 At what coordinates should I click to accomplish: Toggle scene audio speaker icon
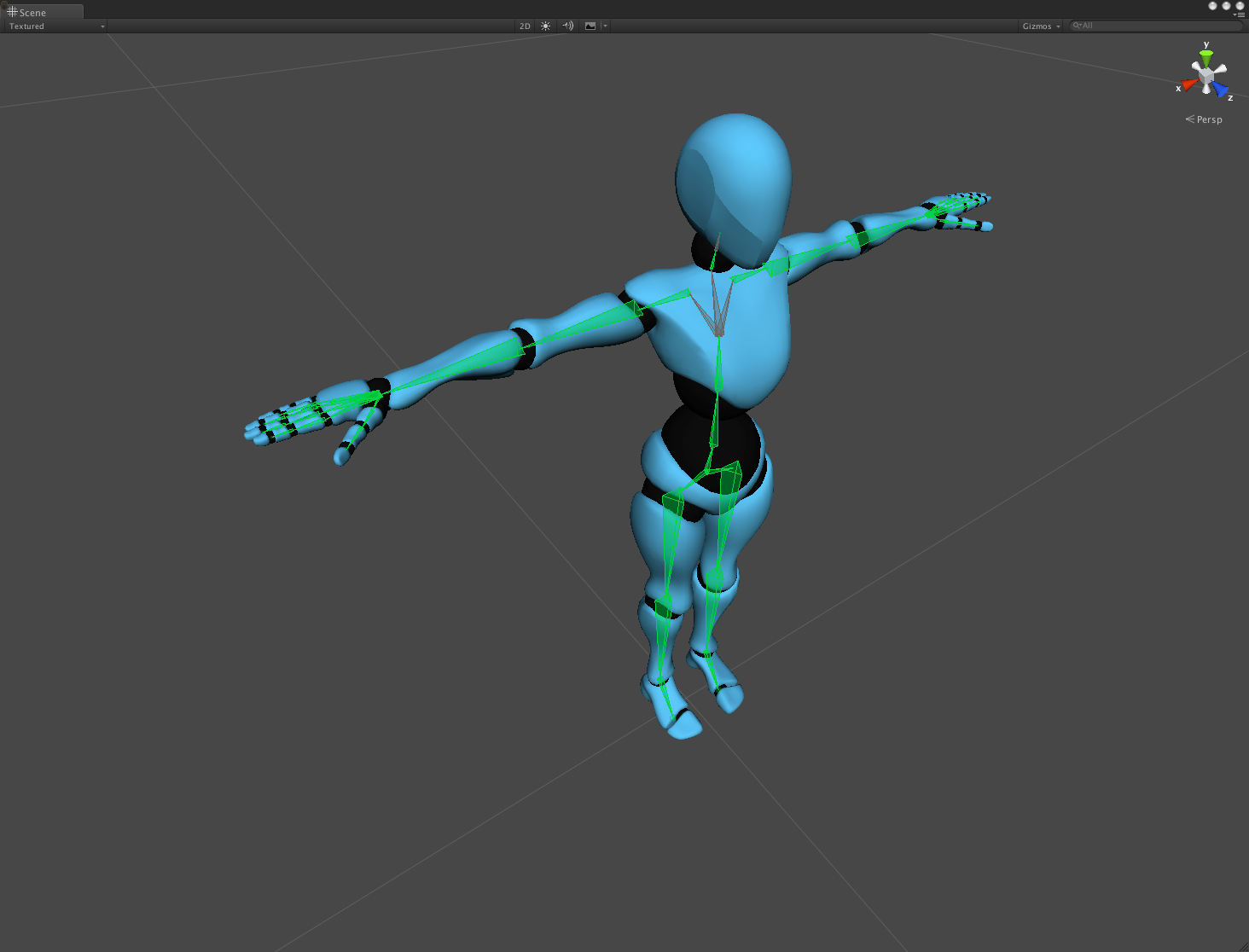click(568, 26)
